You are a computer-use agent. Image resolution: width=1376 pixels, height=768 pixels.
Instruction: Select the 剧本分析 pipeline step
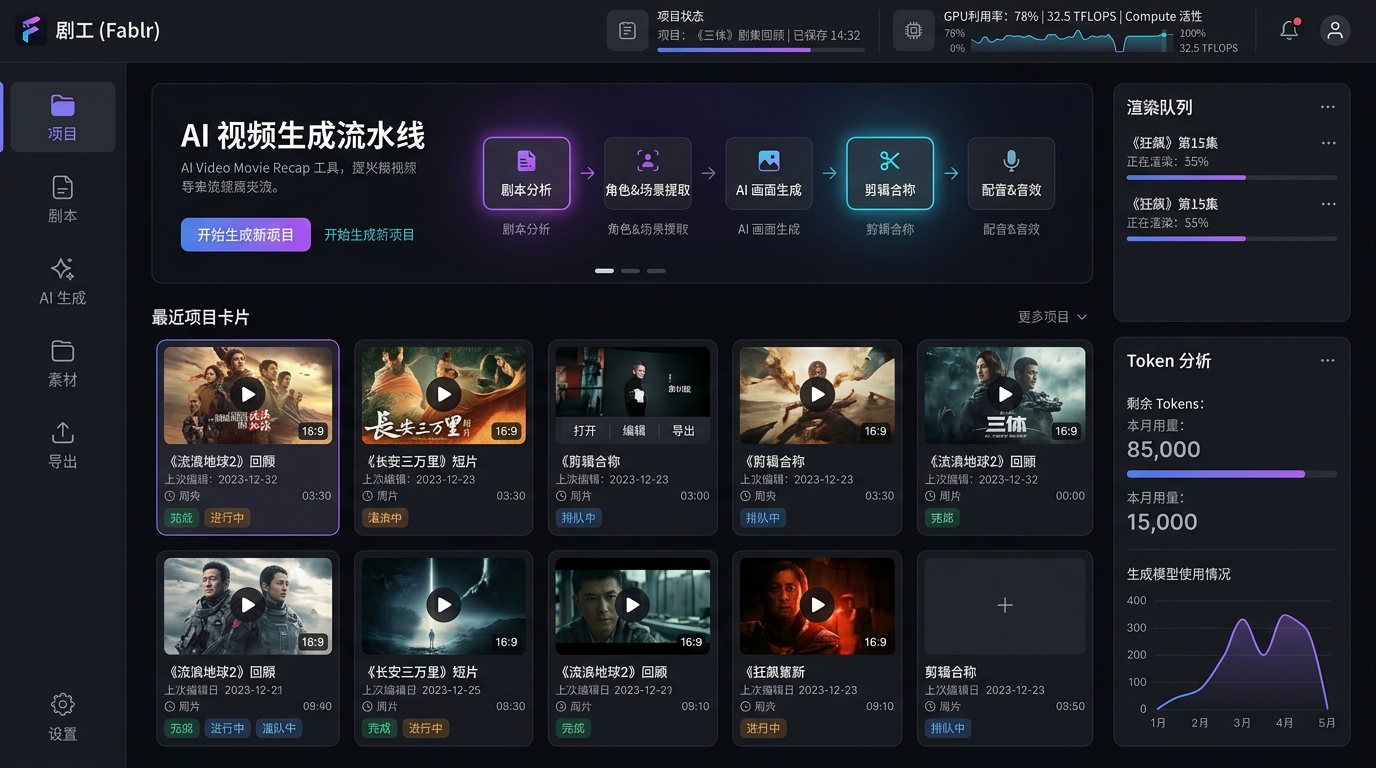526,173
